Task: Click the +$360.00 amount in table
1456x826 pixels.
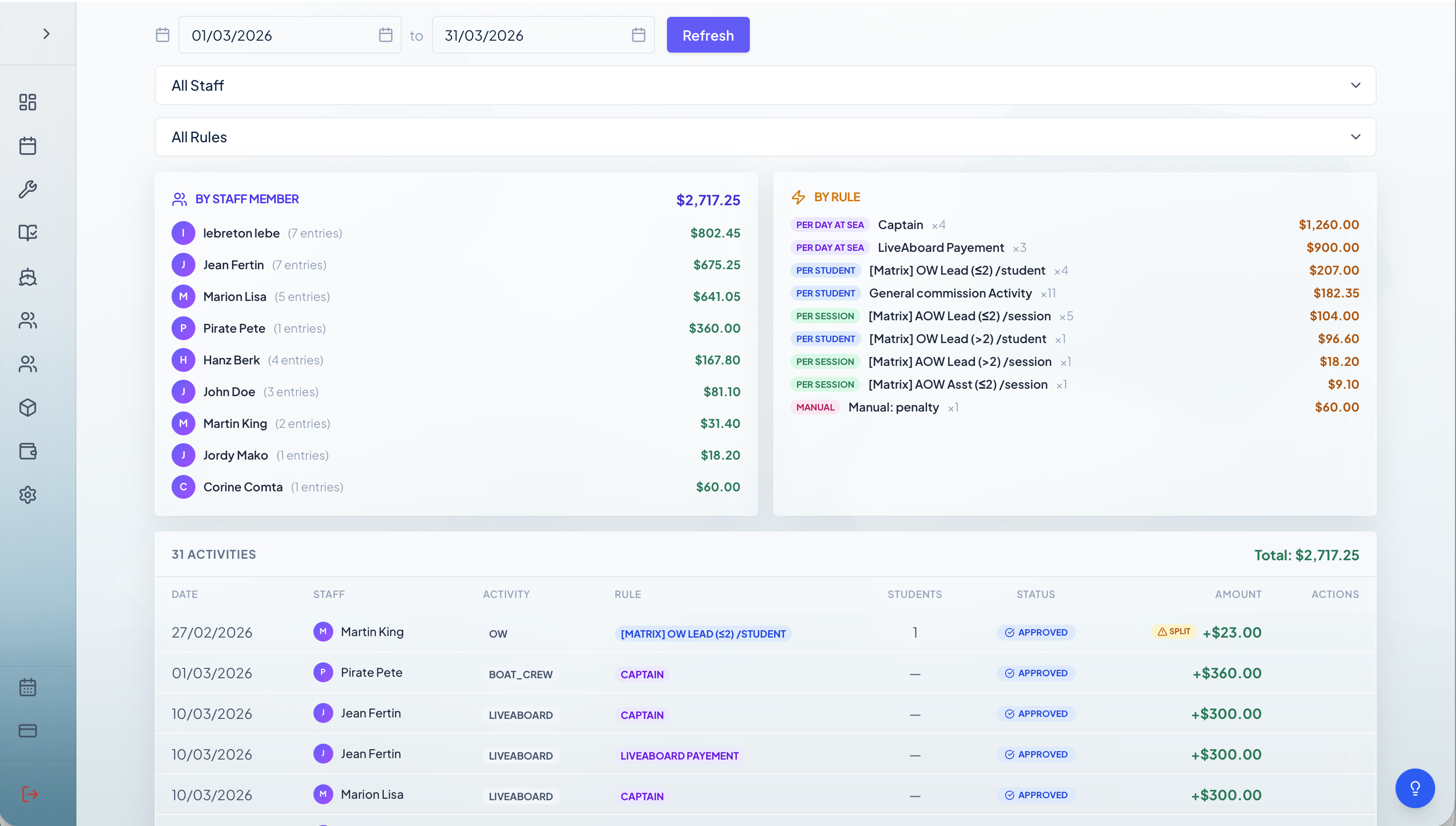Action: pos(1227,673)
